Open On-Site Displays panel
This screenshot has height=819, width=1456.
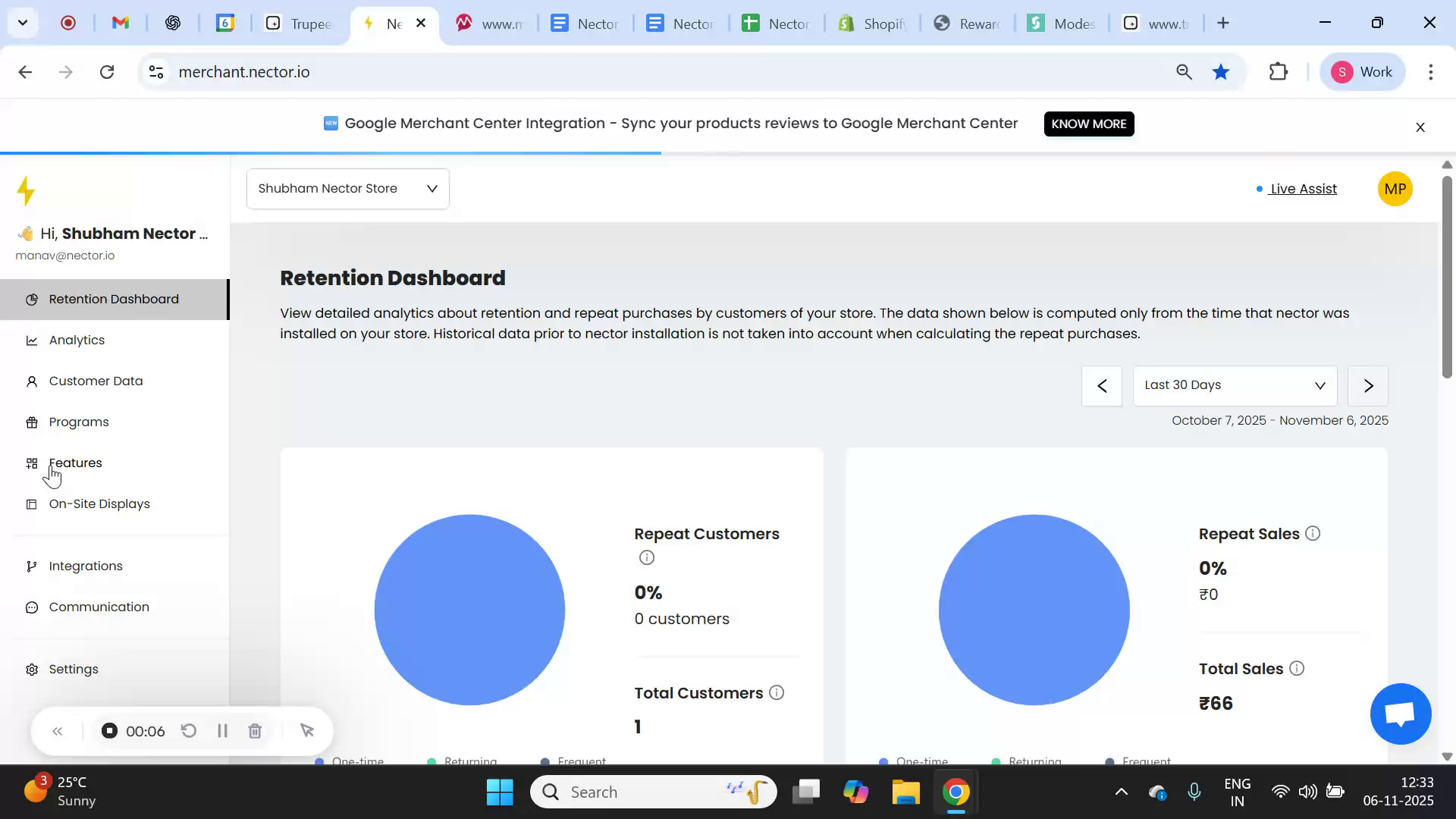coord(99,504)
